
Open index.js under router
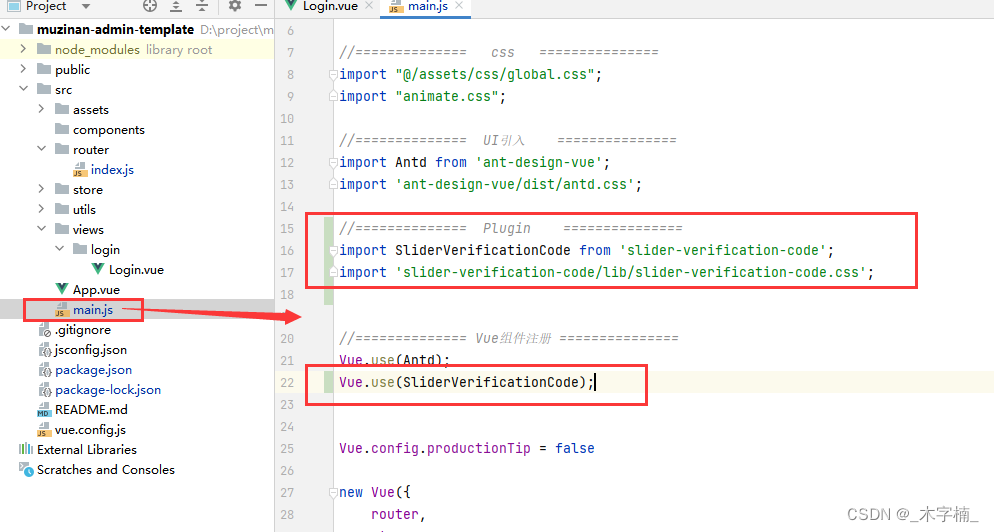pyautogui.click(x=112, y=169)
